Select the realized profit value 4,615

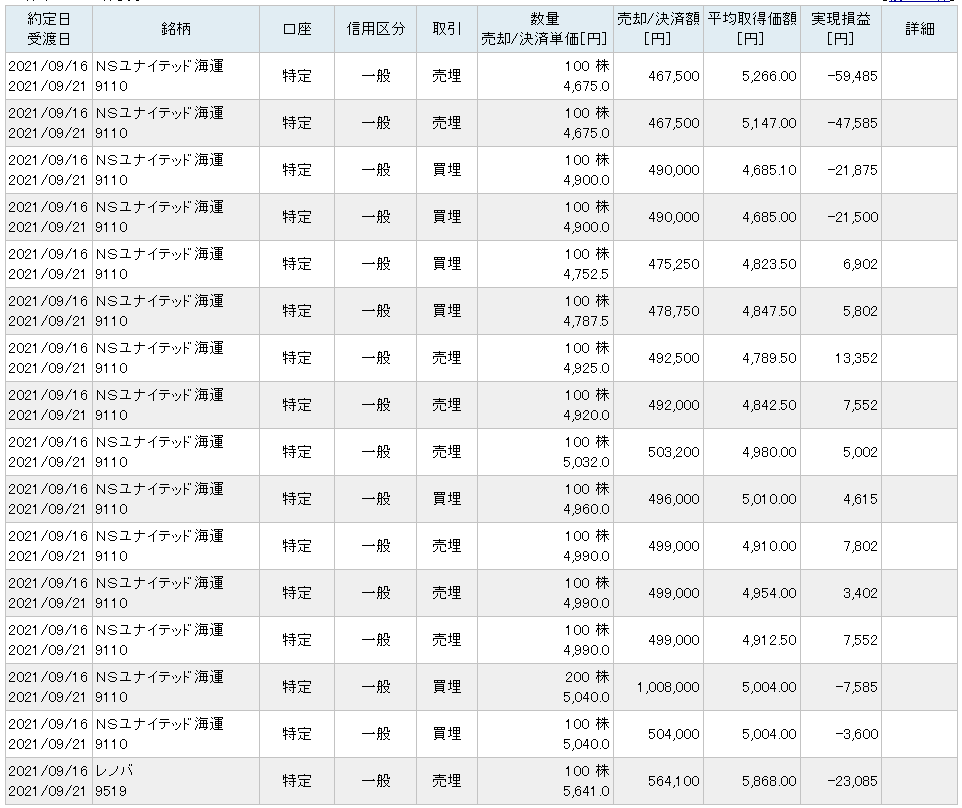coord(860,499)
